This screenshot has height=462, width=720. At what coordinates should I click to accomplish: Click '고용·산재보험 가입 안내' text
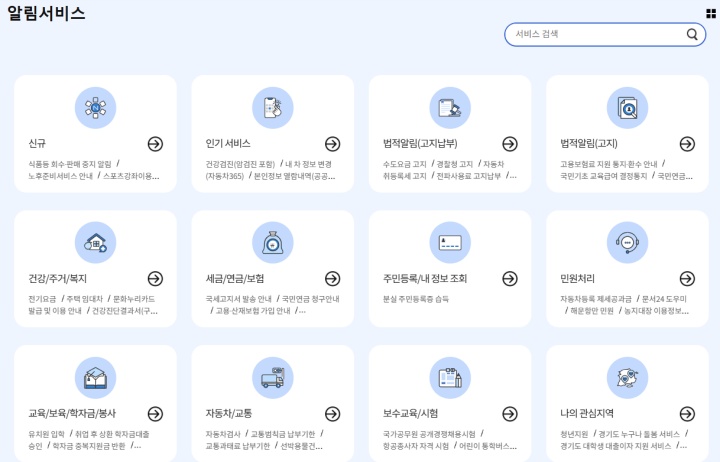(x=253, y=311)
